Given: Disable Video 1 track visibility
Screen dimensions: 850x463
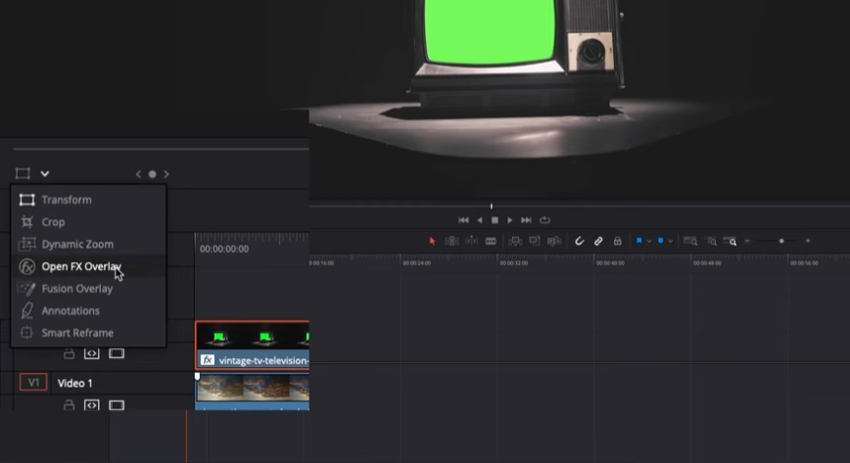Looking at the screenshot, I should click(117, 405).
